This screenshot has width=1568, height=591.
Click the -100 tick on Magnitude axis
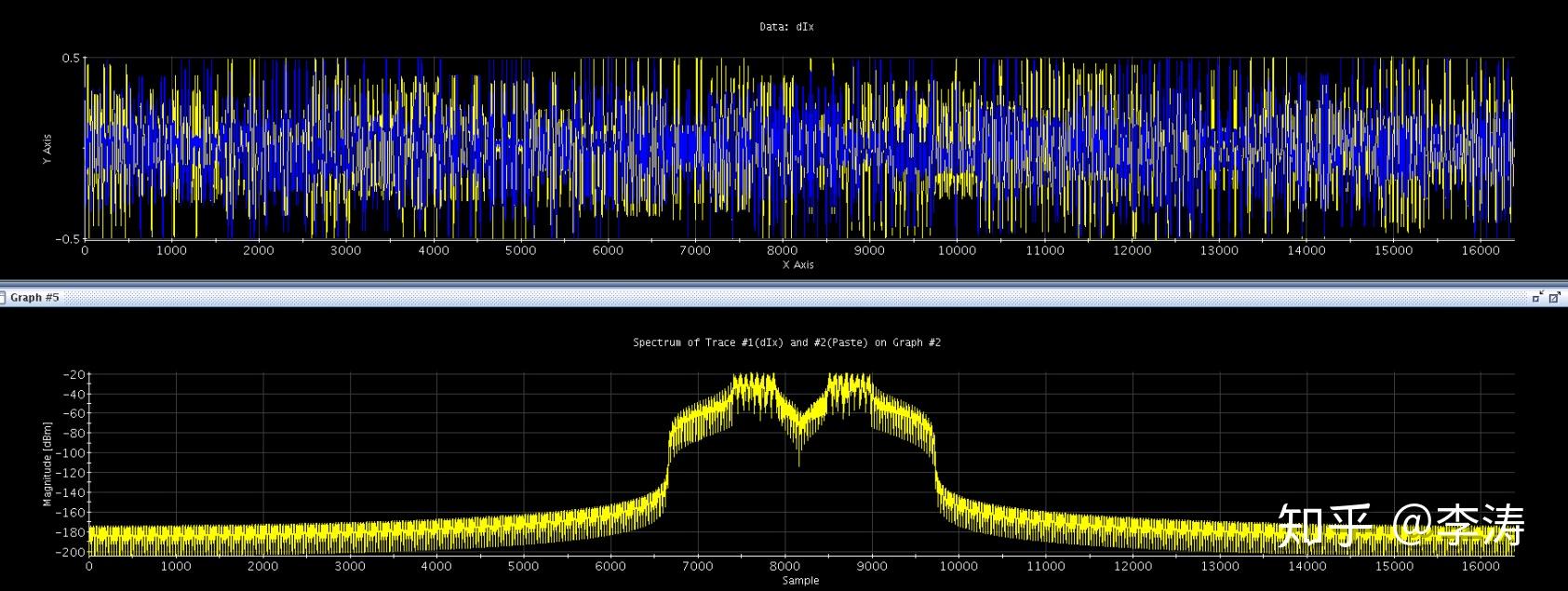click(72, 453)
